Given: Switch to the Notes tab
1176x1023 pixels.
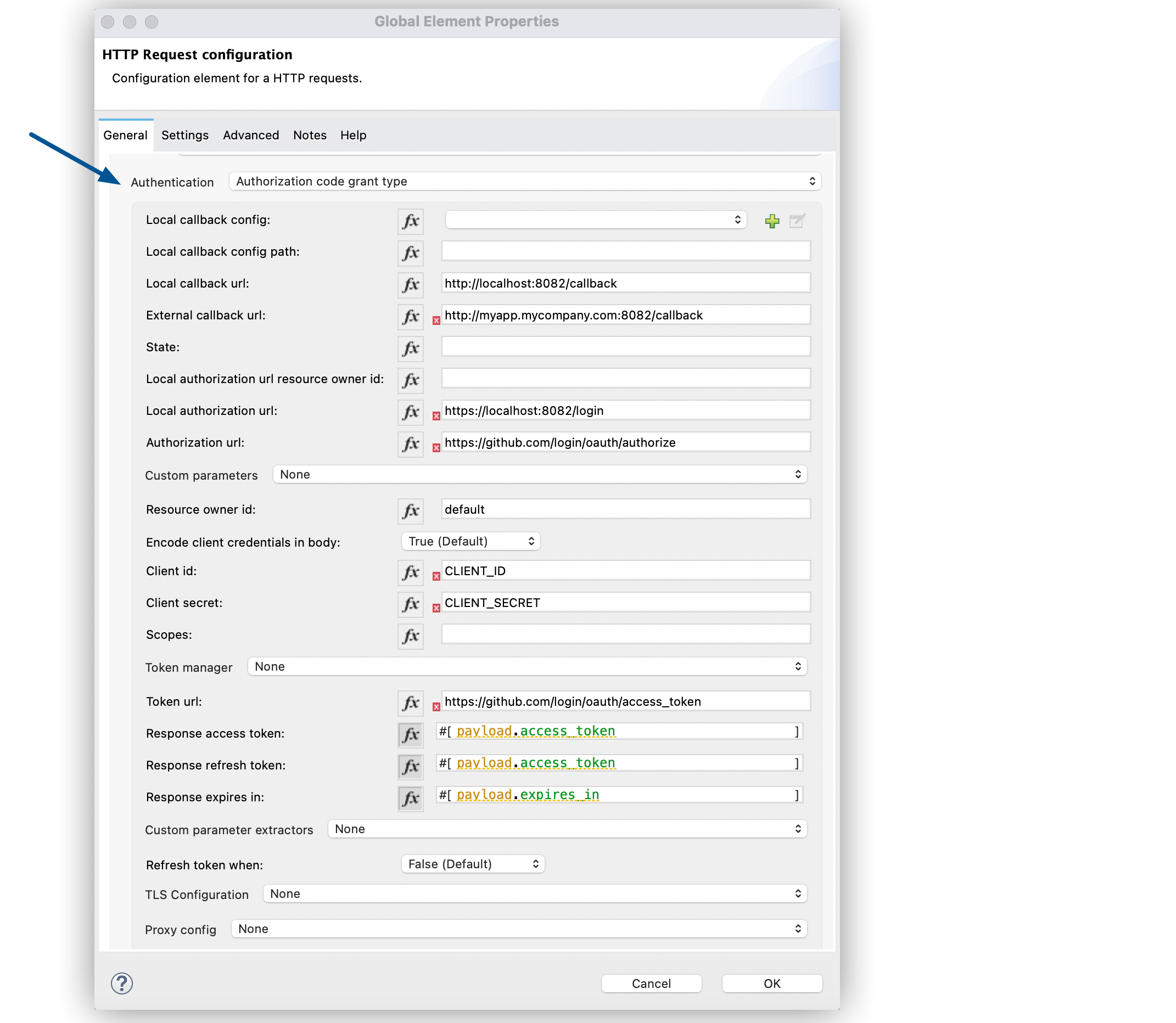Looking at the screenshot, I should click(310, 136).
